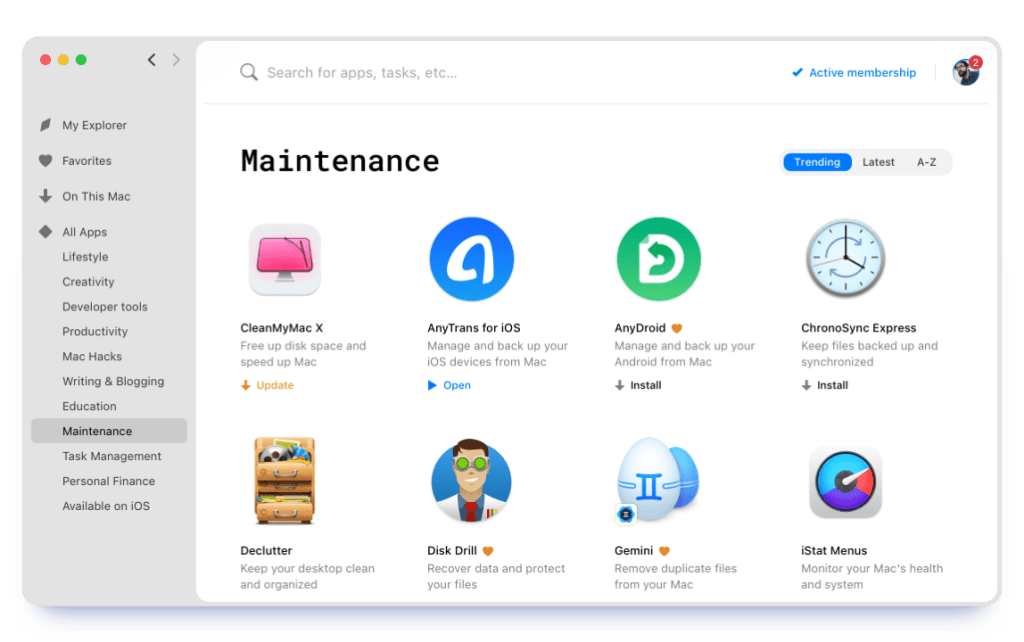This screenshot has height=642, width=1024.
Task: Select Developer tools category
Action: (104, 307)
